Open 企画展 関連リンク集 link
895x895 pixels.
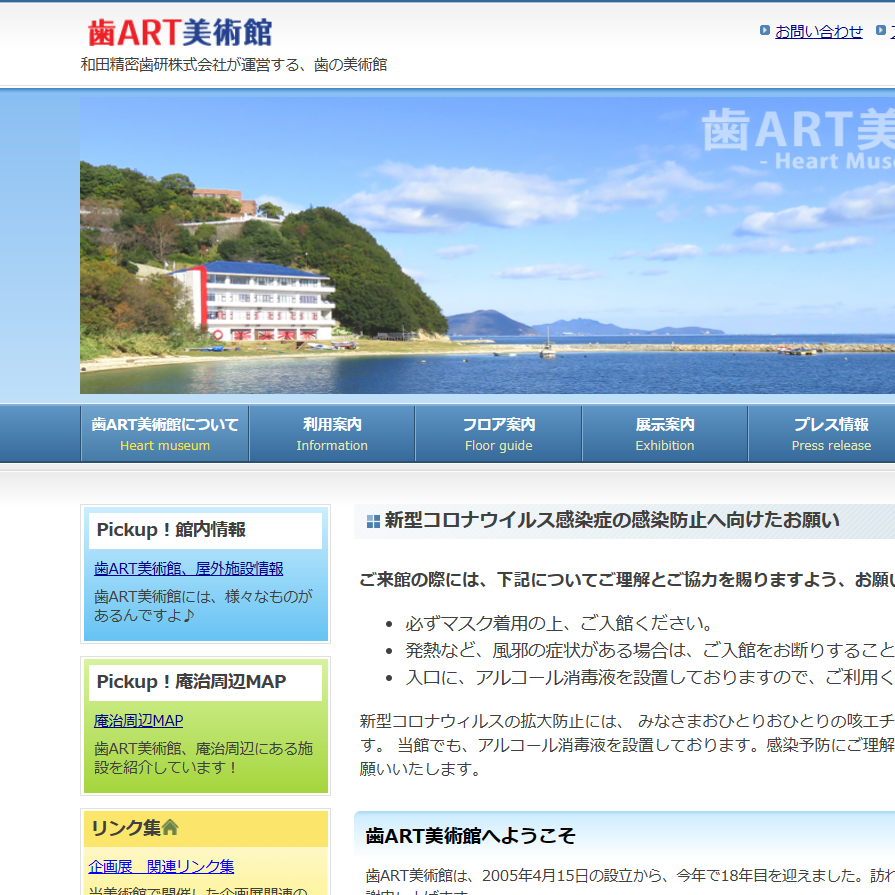(161, 866)
